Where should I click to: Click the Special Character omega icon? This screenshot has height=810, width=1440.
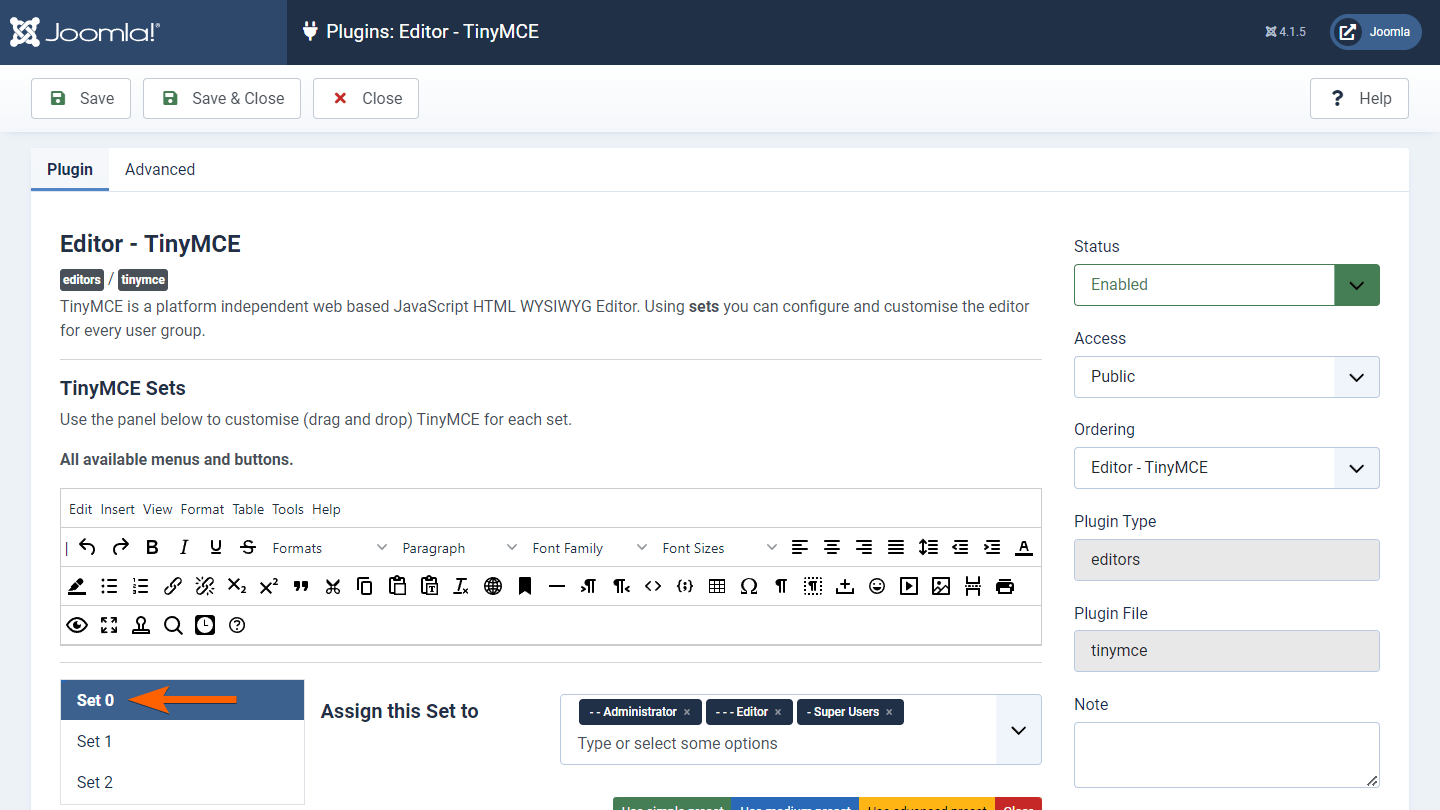pyautogui.click(x=749, y=586)
